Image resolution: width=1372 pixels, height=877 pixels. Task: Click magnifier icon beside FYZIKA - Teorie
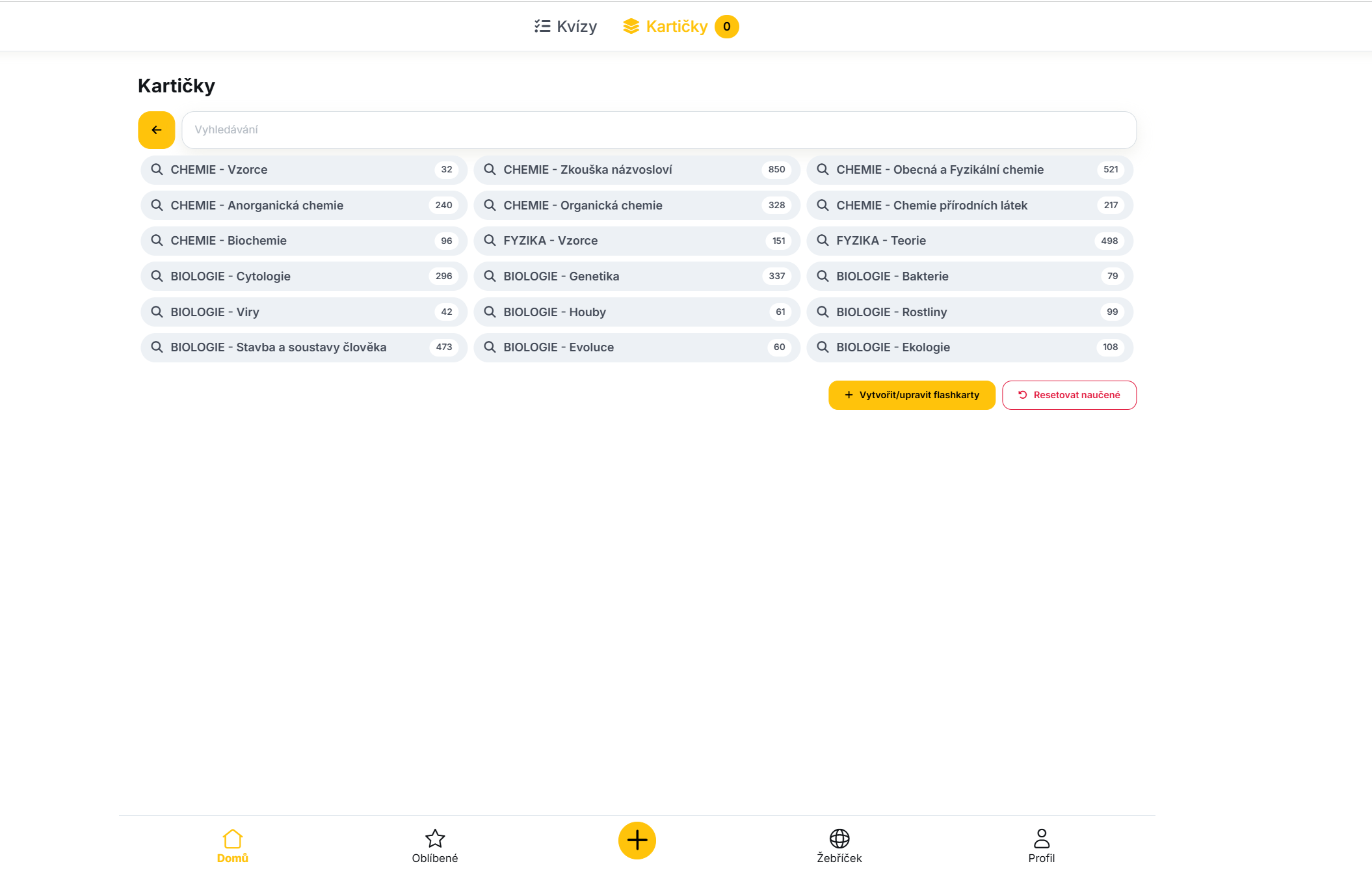click(x=823, y=241)
